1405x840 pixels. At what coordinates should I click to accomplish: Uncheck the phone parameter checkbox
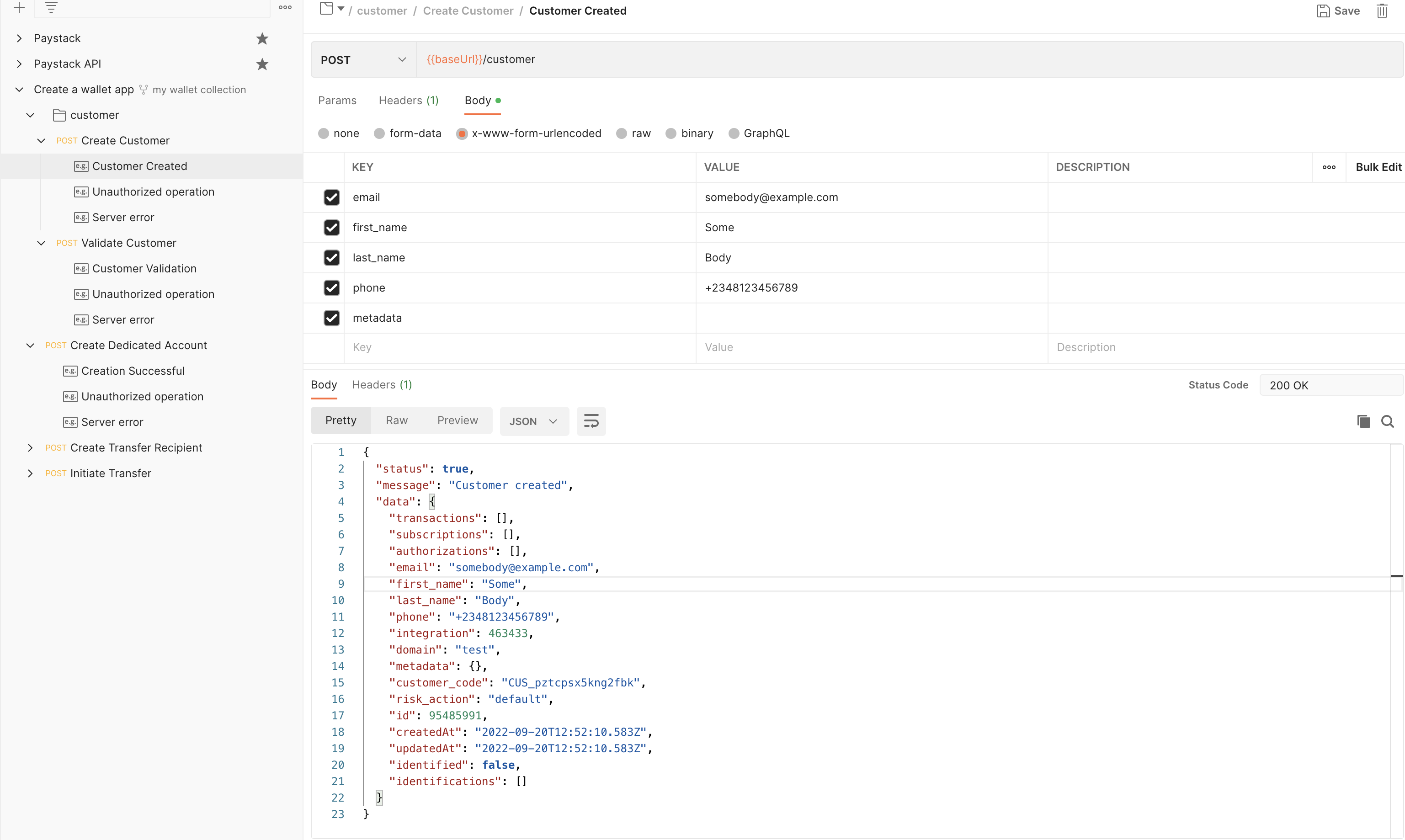point(332,287)
